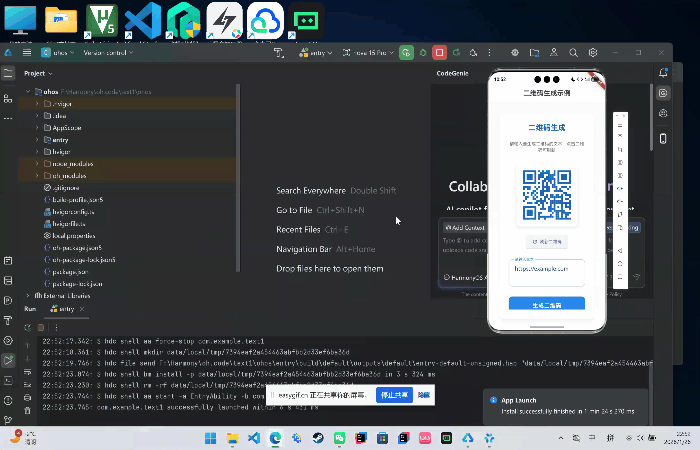
Task: Open the device manager phone icon on right sidebar
Action: pyautogui.click(x=663, y=139)
